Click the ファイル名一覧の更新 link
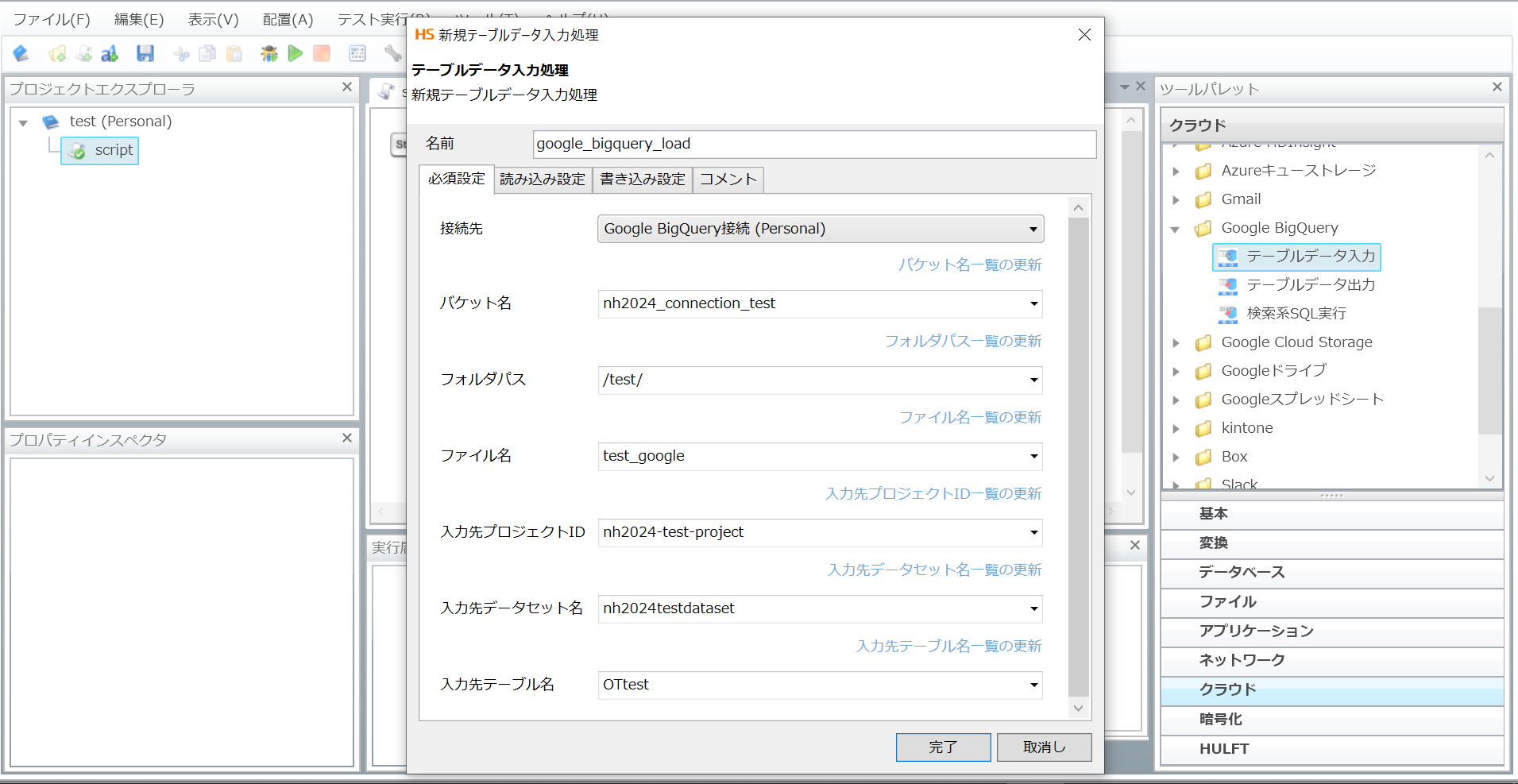Viewport: 1518px width, 784px height. [970, 418]
